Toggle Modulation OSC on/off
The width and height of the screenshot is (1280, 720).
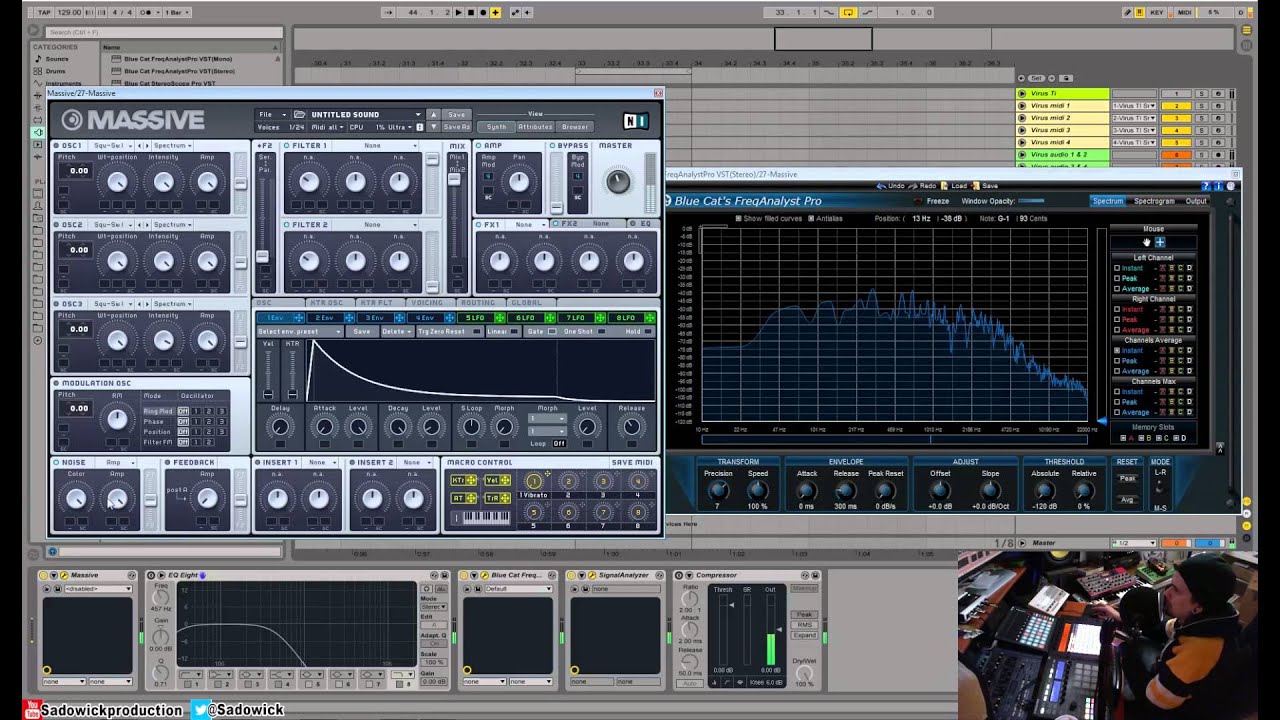56,383
